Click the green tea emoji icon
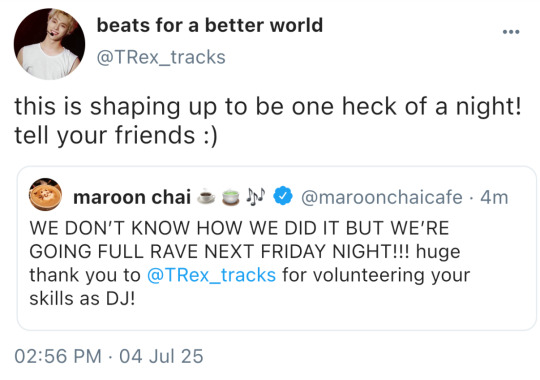 pyautogui.click(x=231, y=197)
